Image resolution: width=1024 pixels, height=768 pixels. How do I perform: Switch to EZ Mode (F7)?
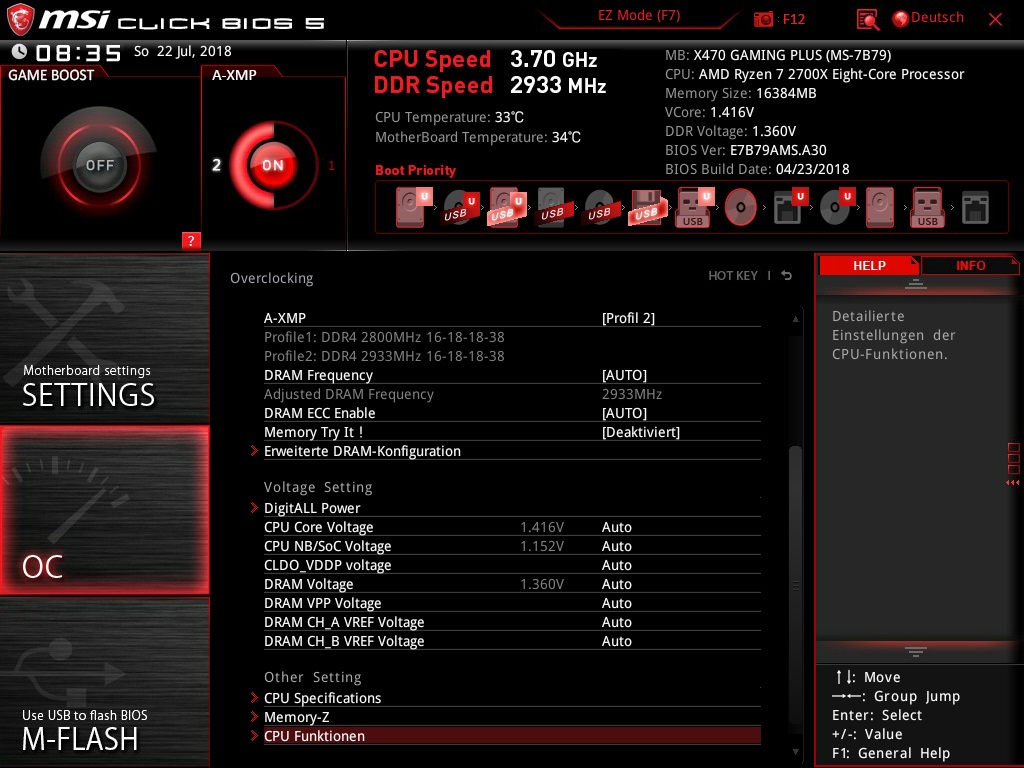639,16
